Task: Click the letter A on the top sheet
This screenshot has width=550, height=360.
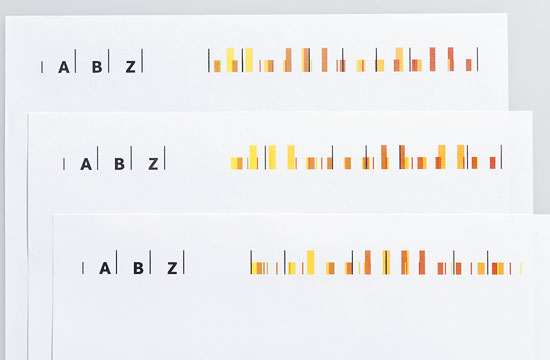Action: pos(63,67)
